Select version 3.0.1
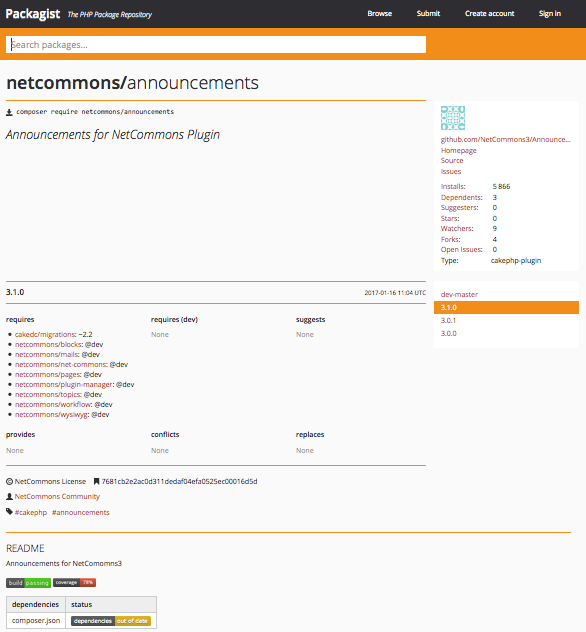Screen dimensions: 586x632 click(x=448, y=321)
